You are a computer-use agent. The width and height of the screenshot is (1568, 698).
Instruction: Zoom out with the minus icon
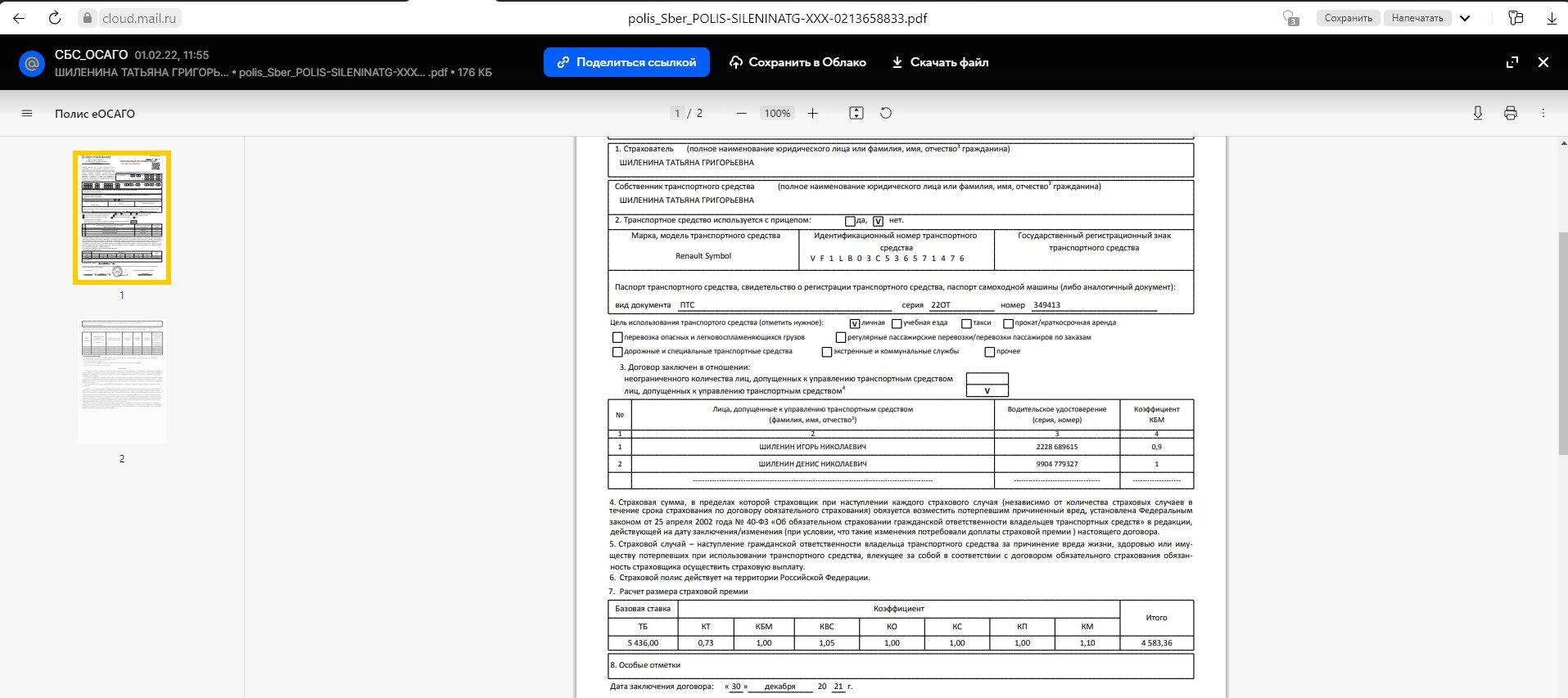click(741, 114)
